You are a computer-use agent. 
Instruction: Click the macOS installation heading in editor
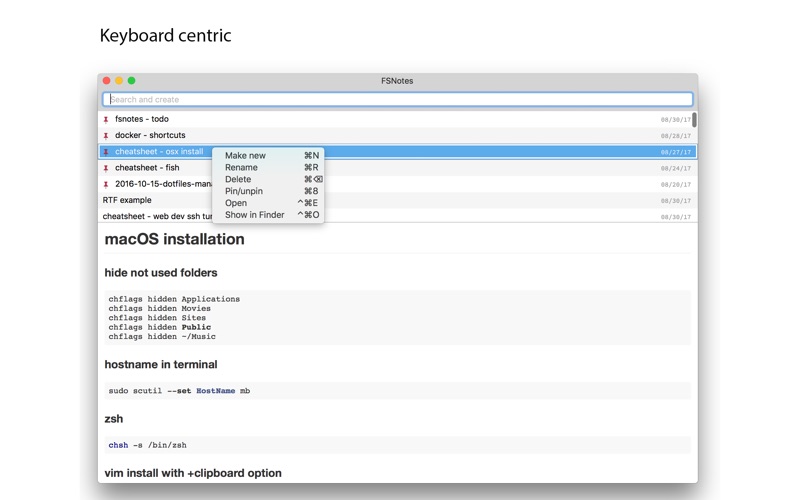174,239
